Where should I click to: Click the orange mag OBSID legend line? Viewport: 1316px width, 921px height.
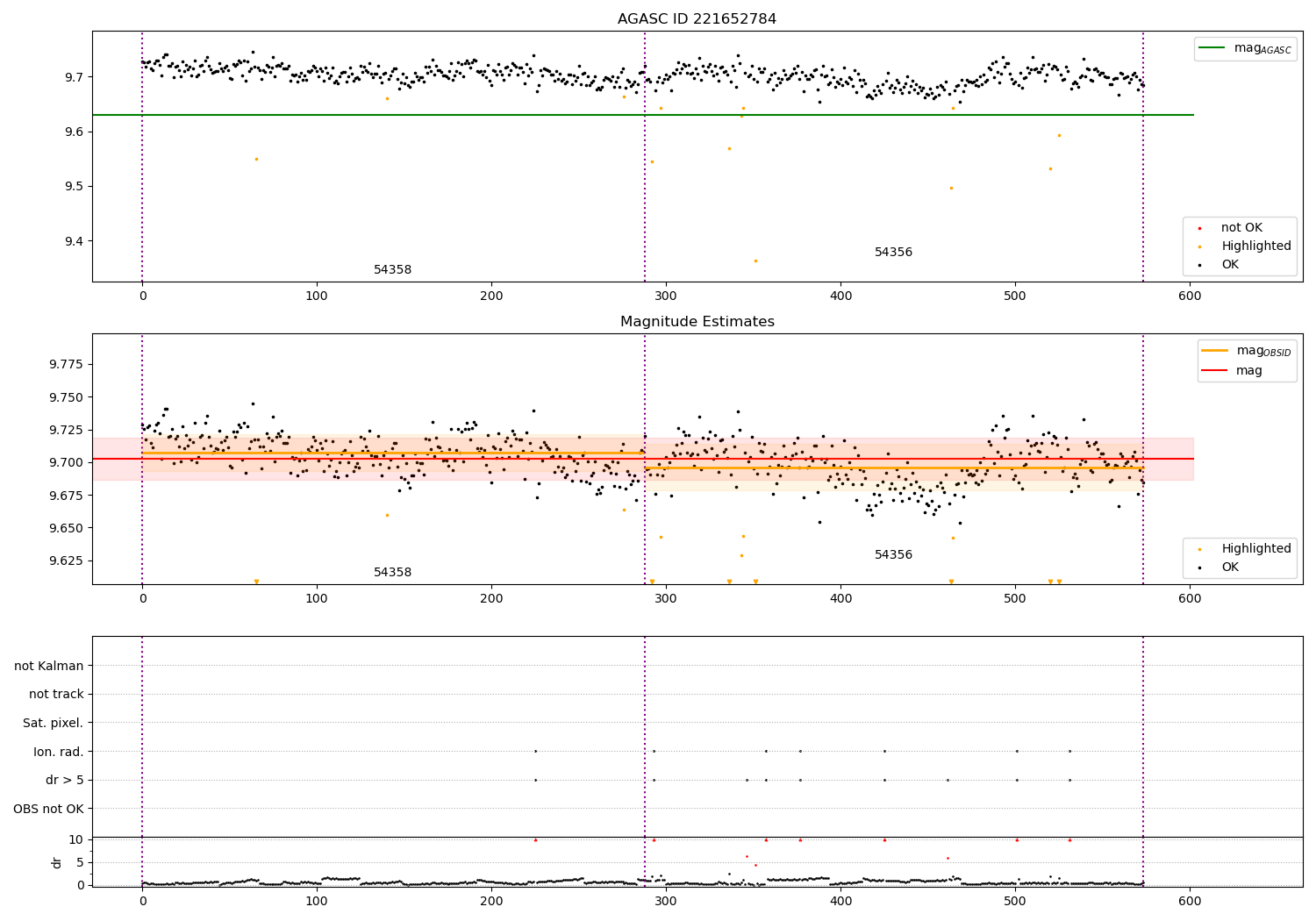(x=1214, y=351)
